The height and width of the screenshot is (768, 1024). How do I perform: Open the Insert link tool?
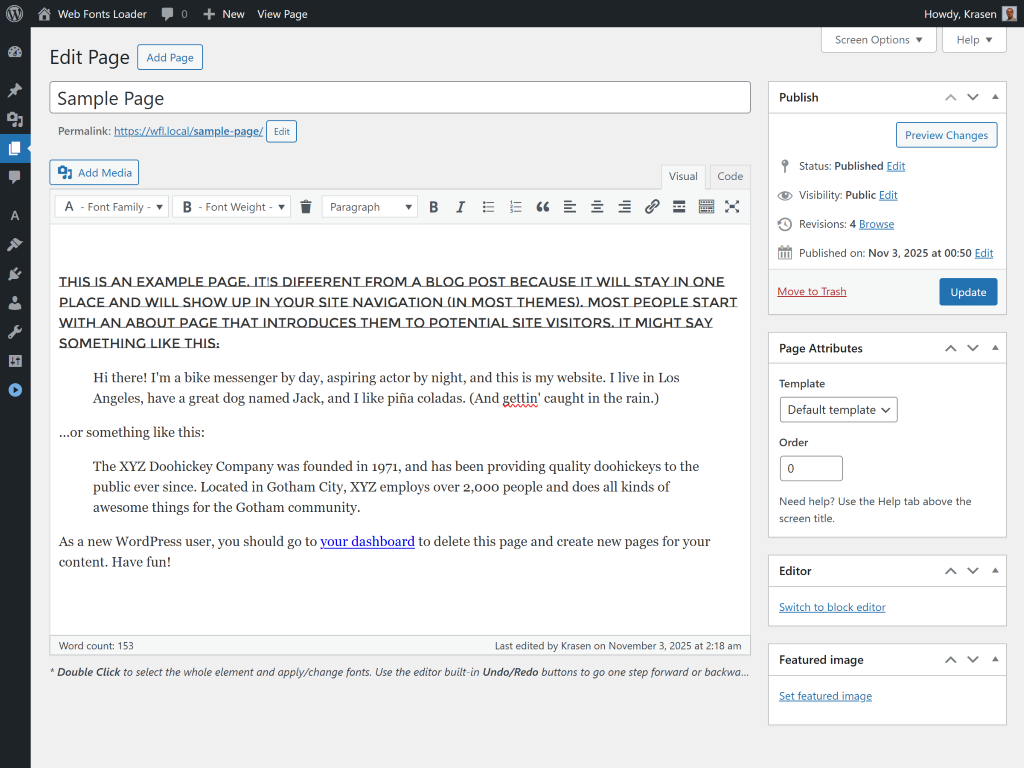pyautogui.click(x=651, y=207)
